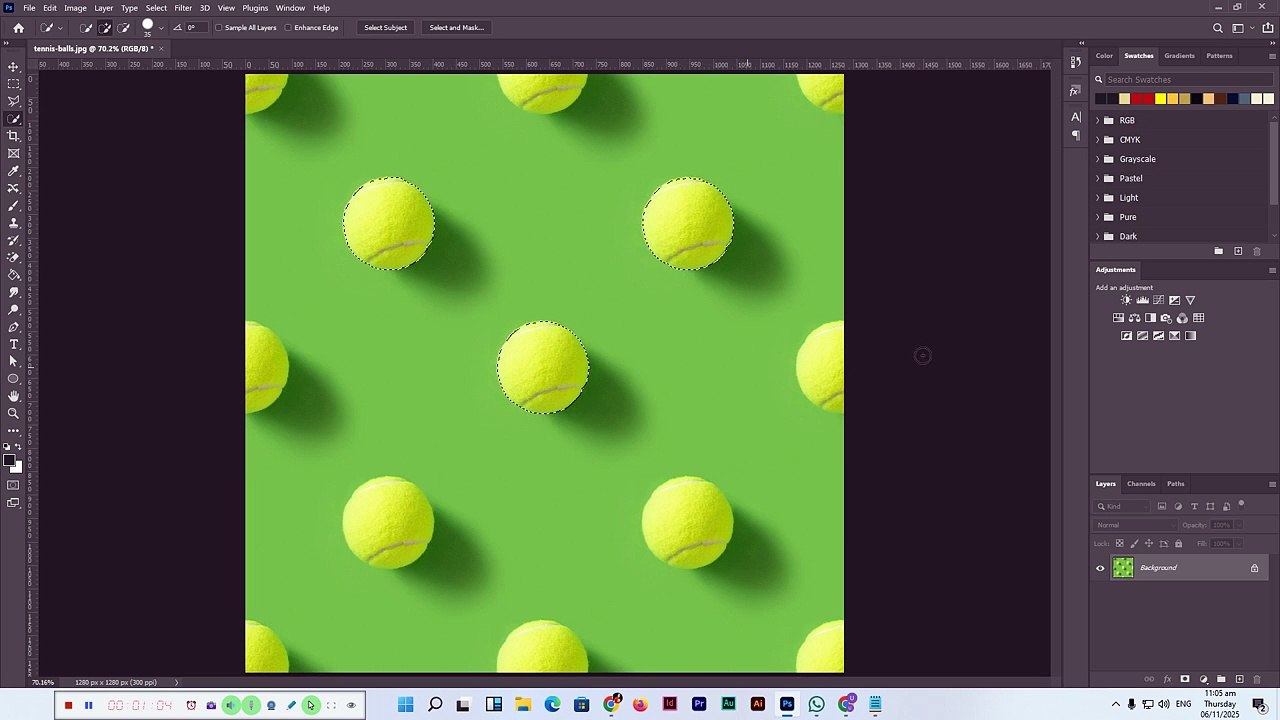Select the Hand tool
This screenshot has height=720, width=1280.
pos(14,396)
